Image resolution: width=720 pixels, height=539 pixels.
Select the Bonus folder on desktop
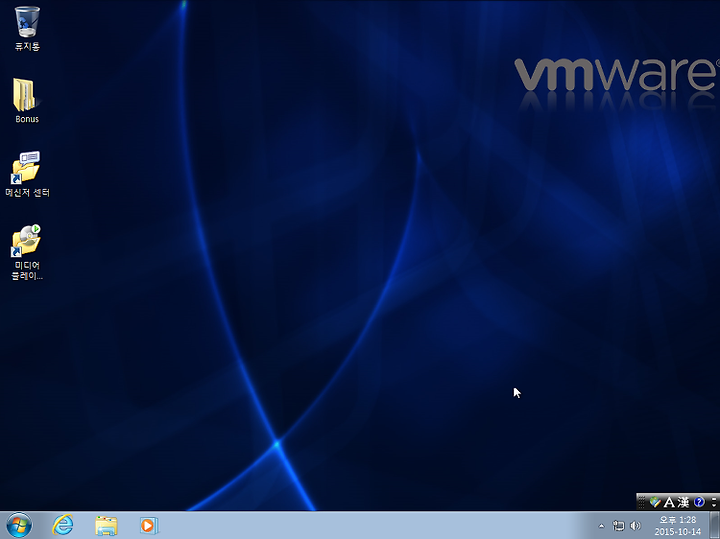[x=27, y=100]
